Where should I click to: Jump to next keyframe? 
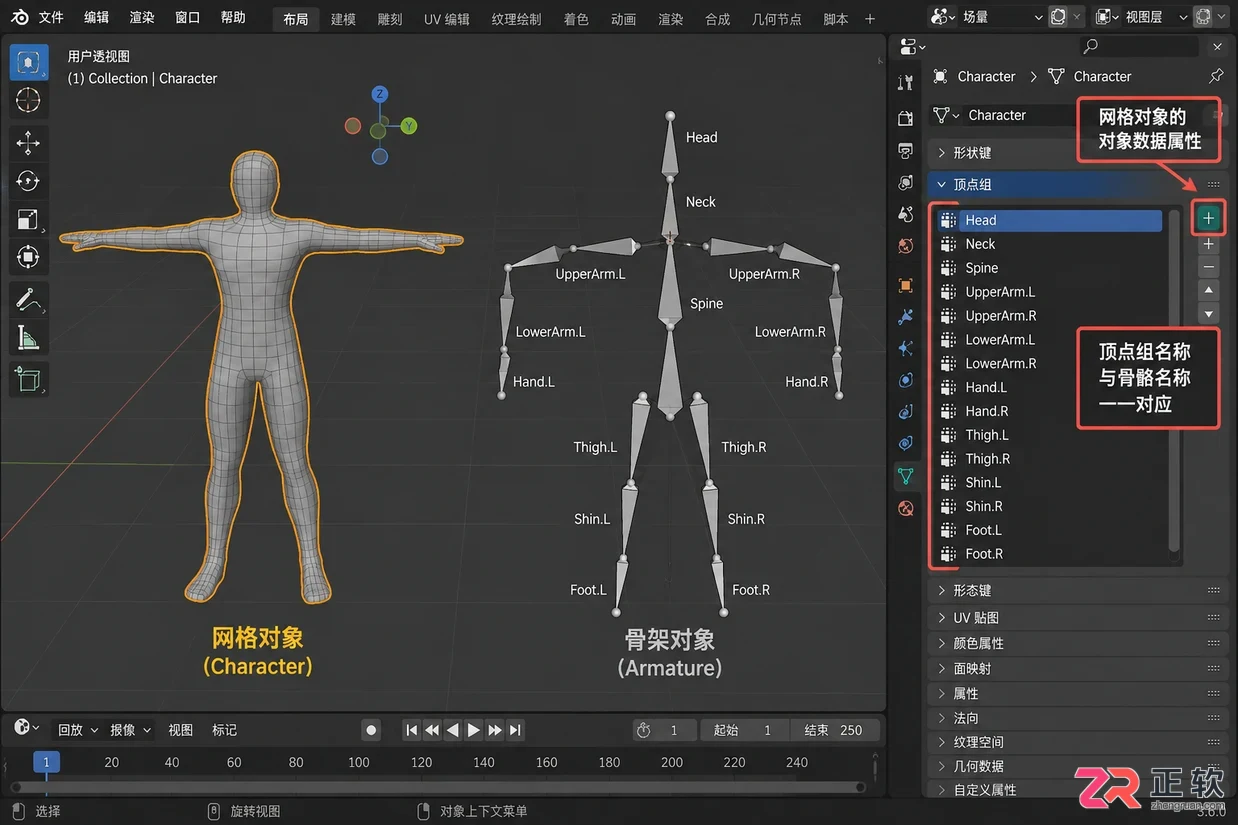pyautogui.click(x=495, y=730)
